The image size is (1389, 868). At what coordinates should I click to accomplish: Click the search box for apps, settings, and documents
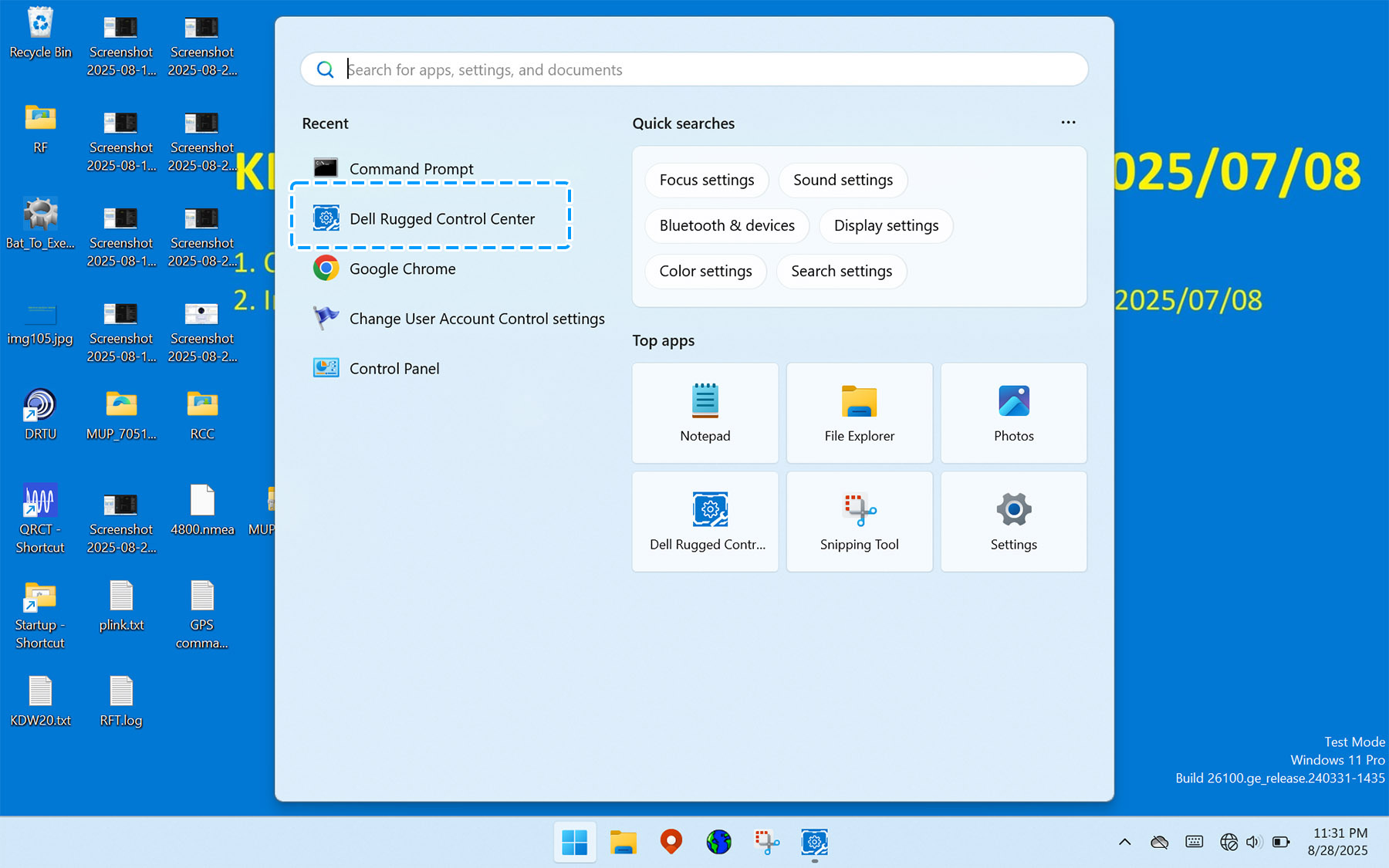pyautogui.click(x=694, y=69)
